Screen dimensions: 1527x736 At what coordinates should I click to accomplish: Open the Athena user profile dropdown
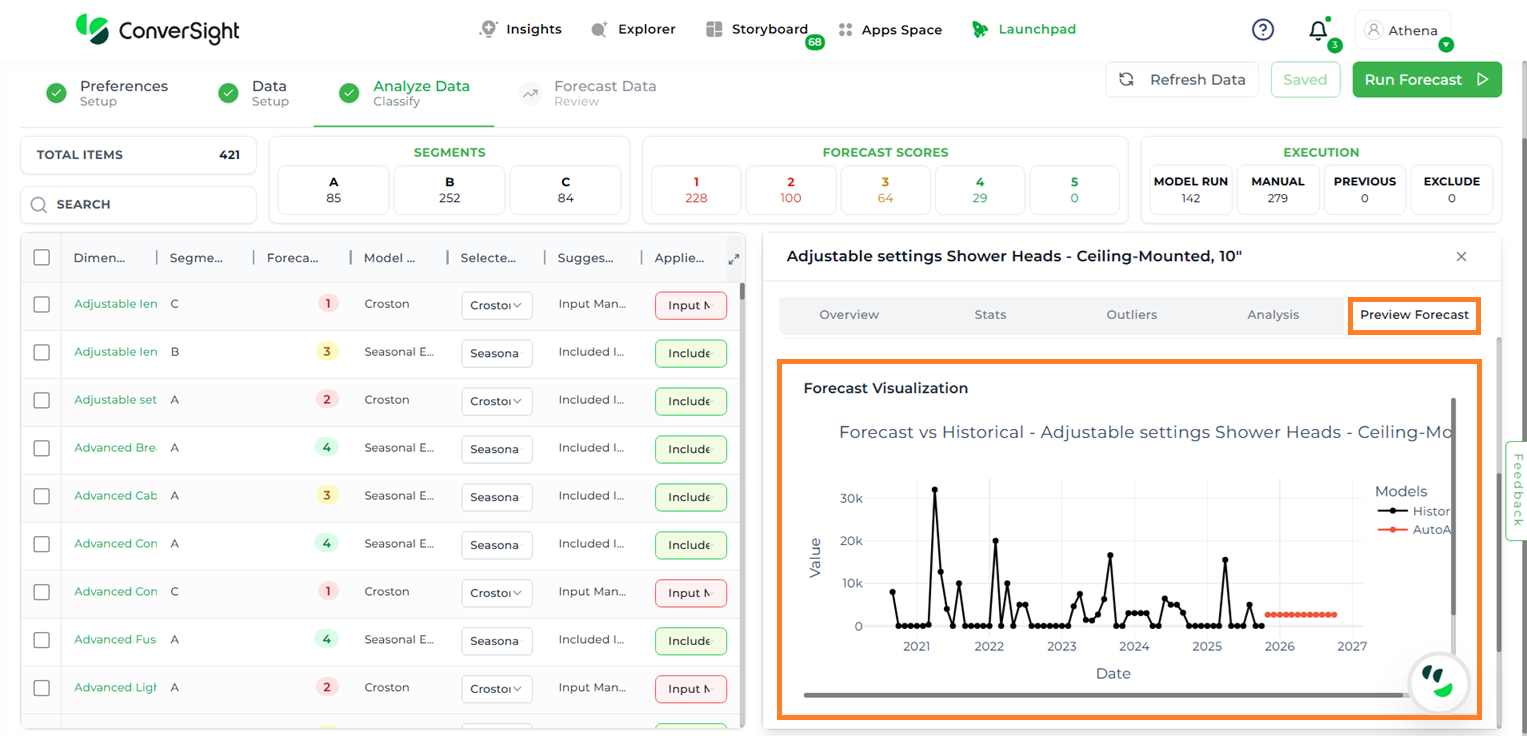pyautogui.click(x=1403, y=31)
